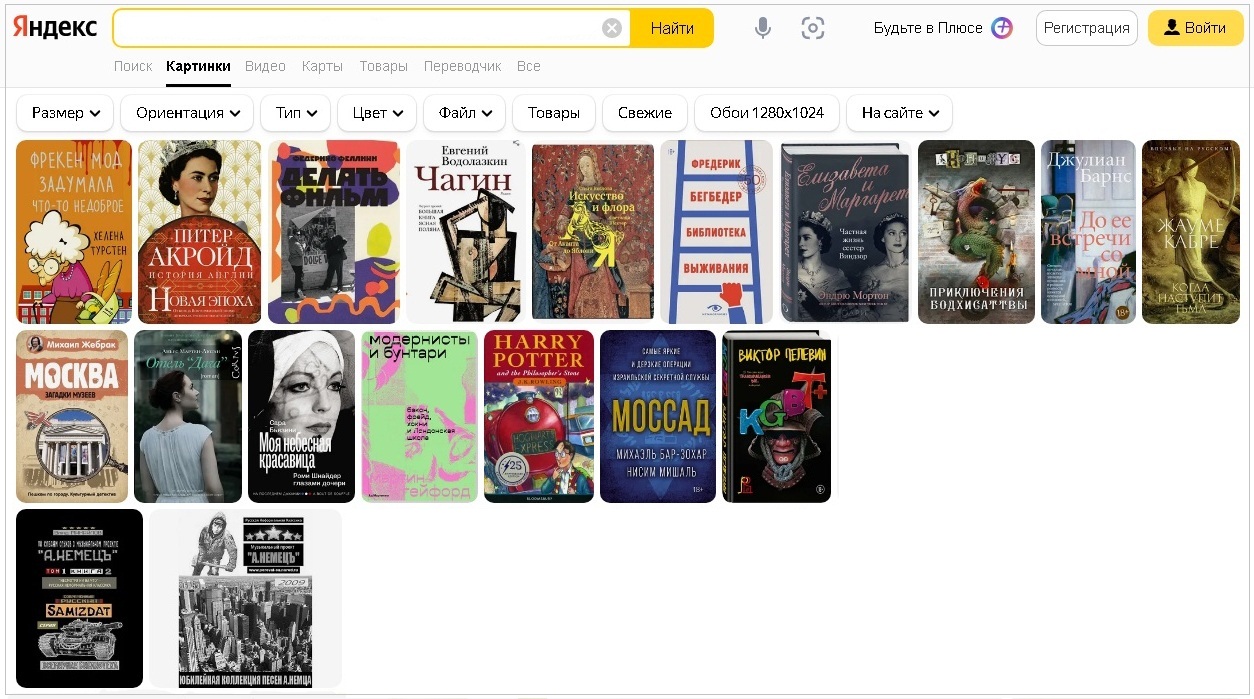This screenshot has height=699, width=1254.
Task: Click the Yandex Plus round icon
Action: [x=1002, y=28]
